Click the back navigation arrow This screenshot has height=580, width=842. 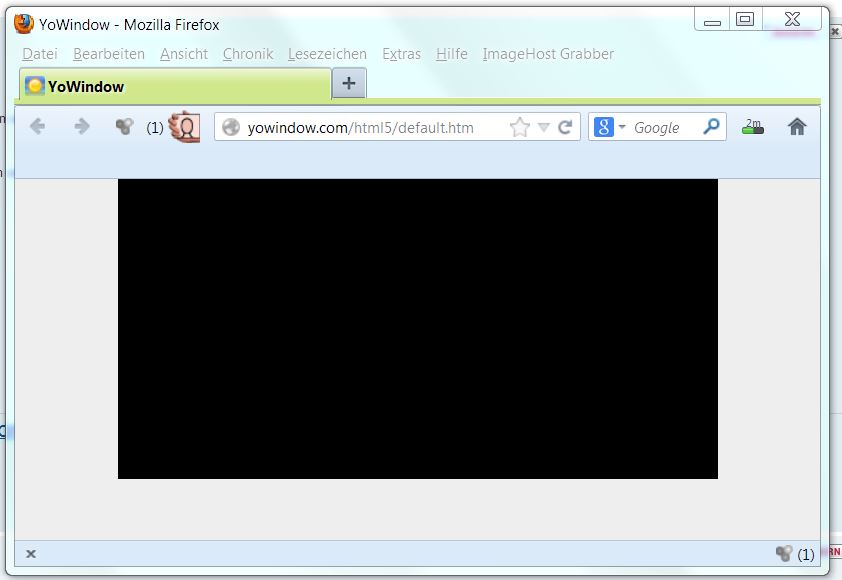(38, 126)
